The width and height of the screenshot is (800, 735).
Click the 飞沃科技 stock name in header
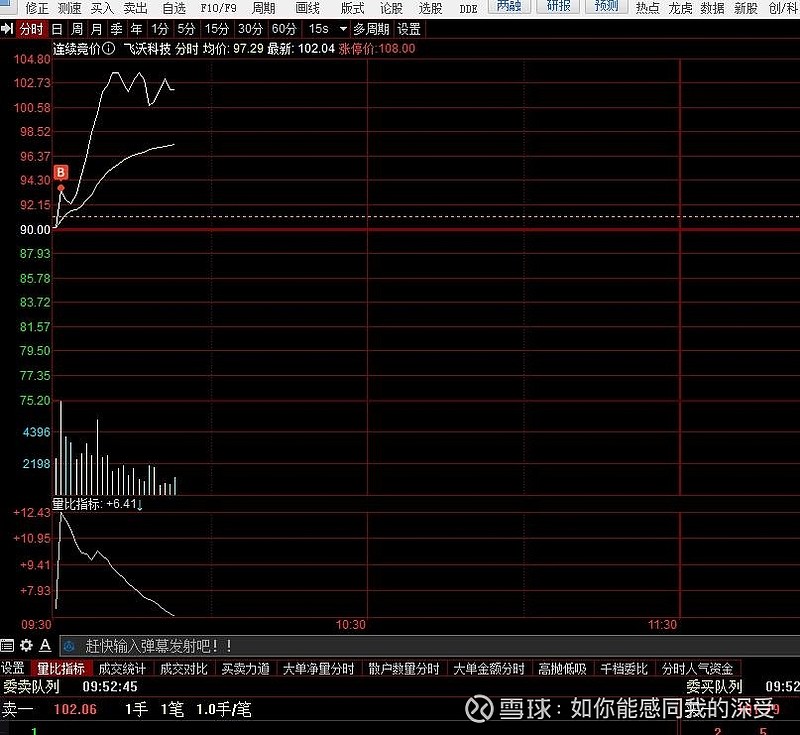[147, 48]
